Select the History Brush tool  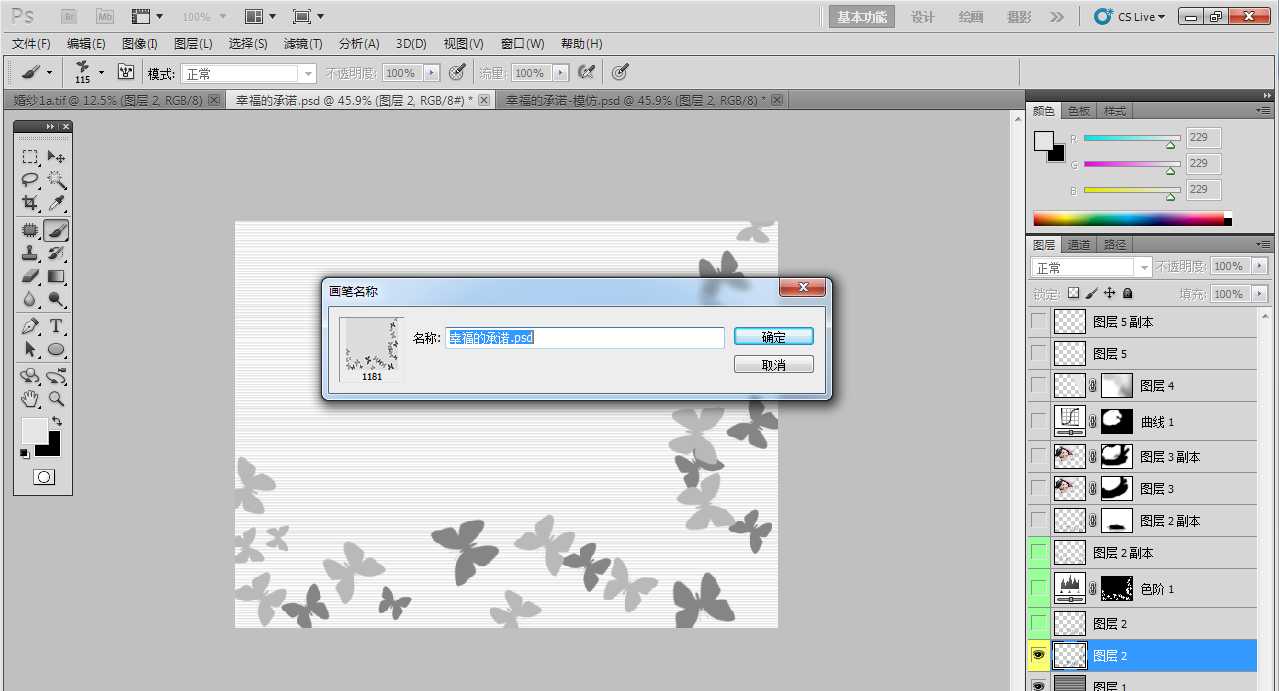[57, 253]
